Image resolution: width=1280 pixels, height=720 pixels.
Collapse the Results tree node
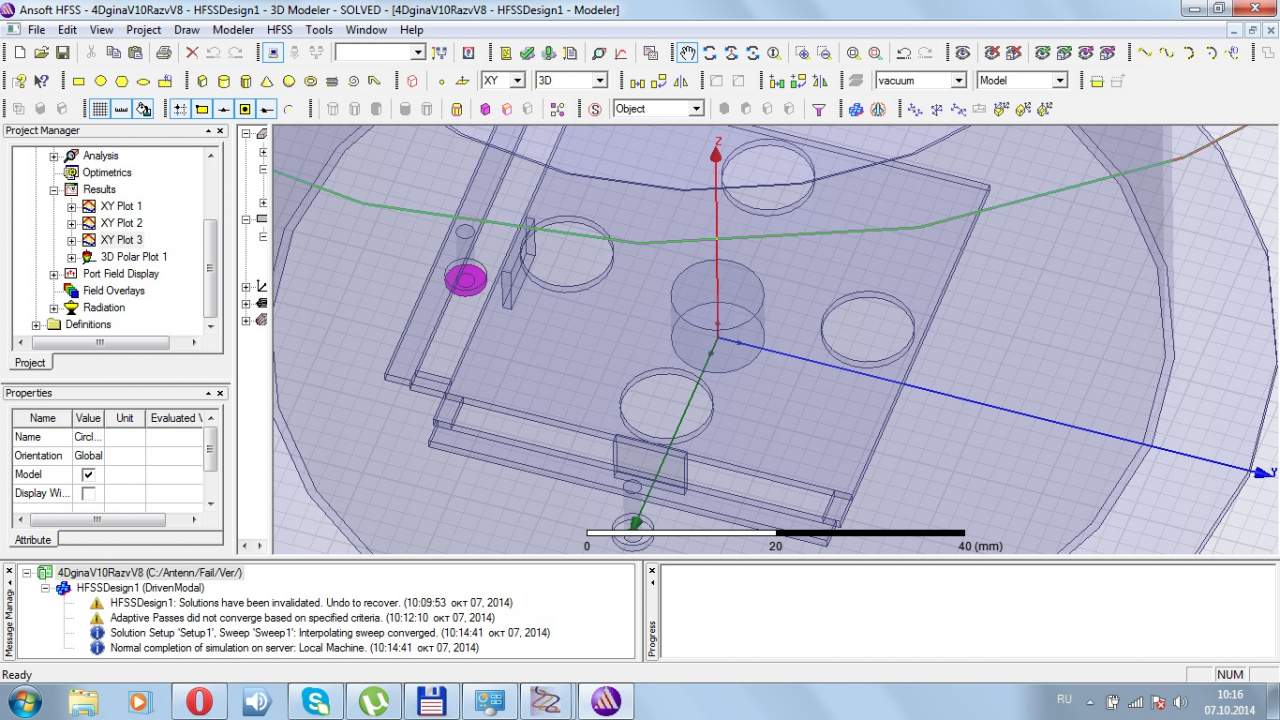pyautogui.click(x=54, y=190)
